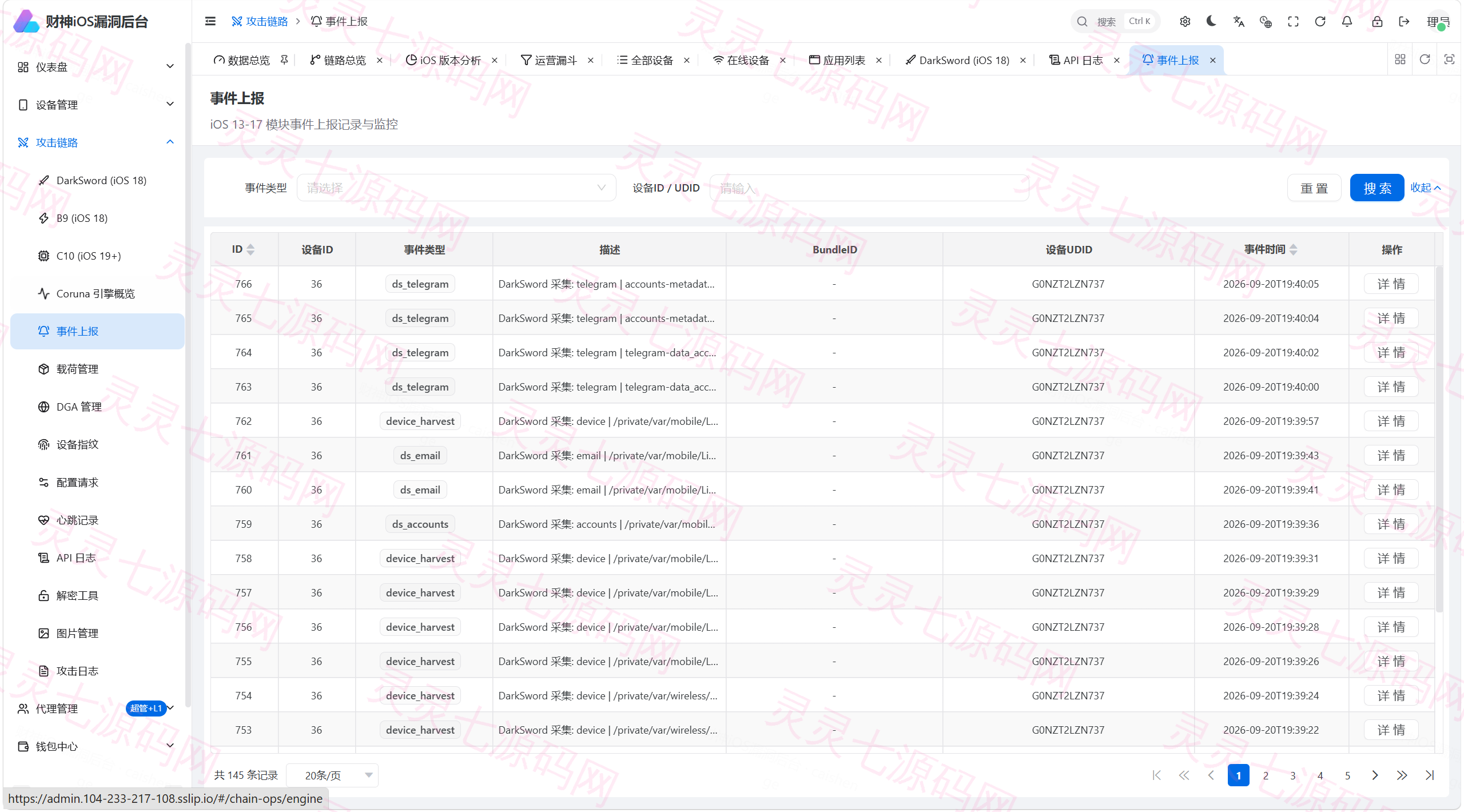
Task: Collapse the 攻击链路 sidebar menu
Action: (96, 142)
